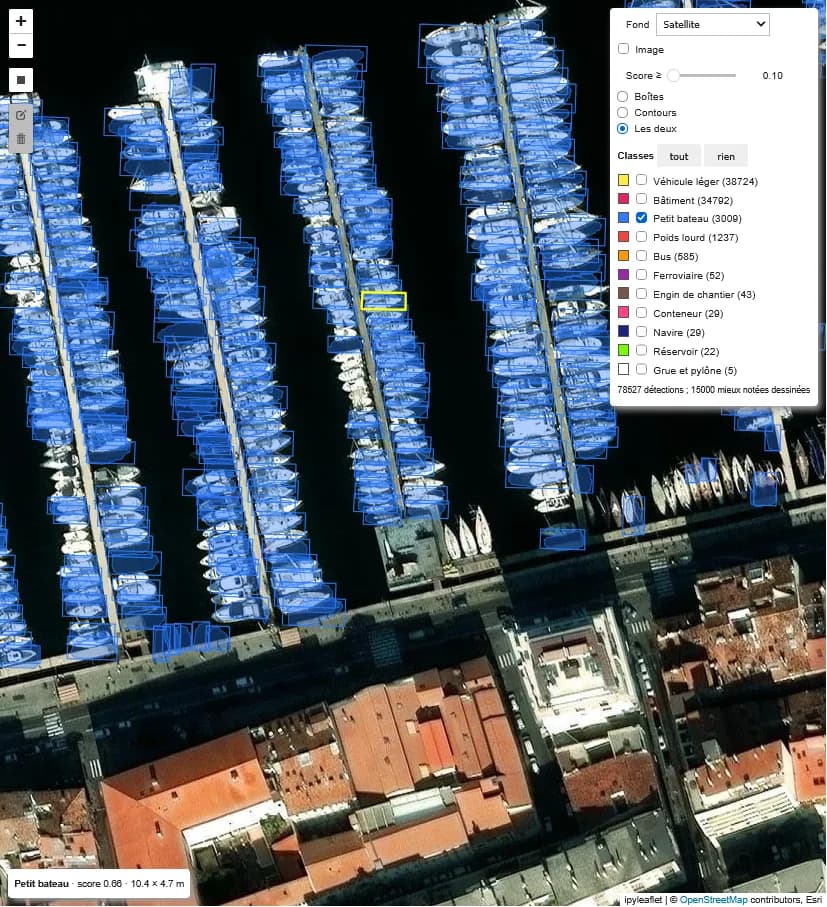Viewport: 827px width, 907px height.
Task: Select the Les deux radio option
Action: point(623,128)
